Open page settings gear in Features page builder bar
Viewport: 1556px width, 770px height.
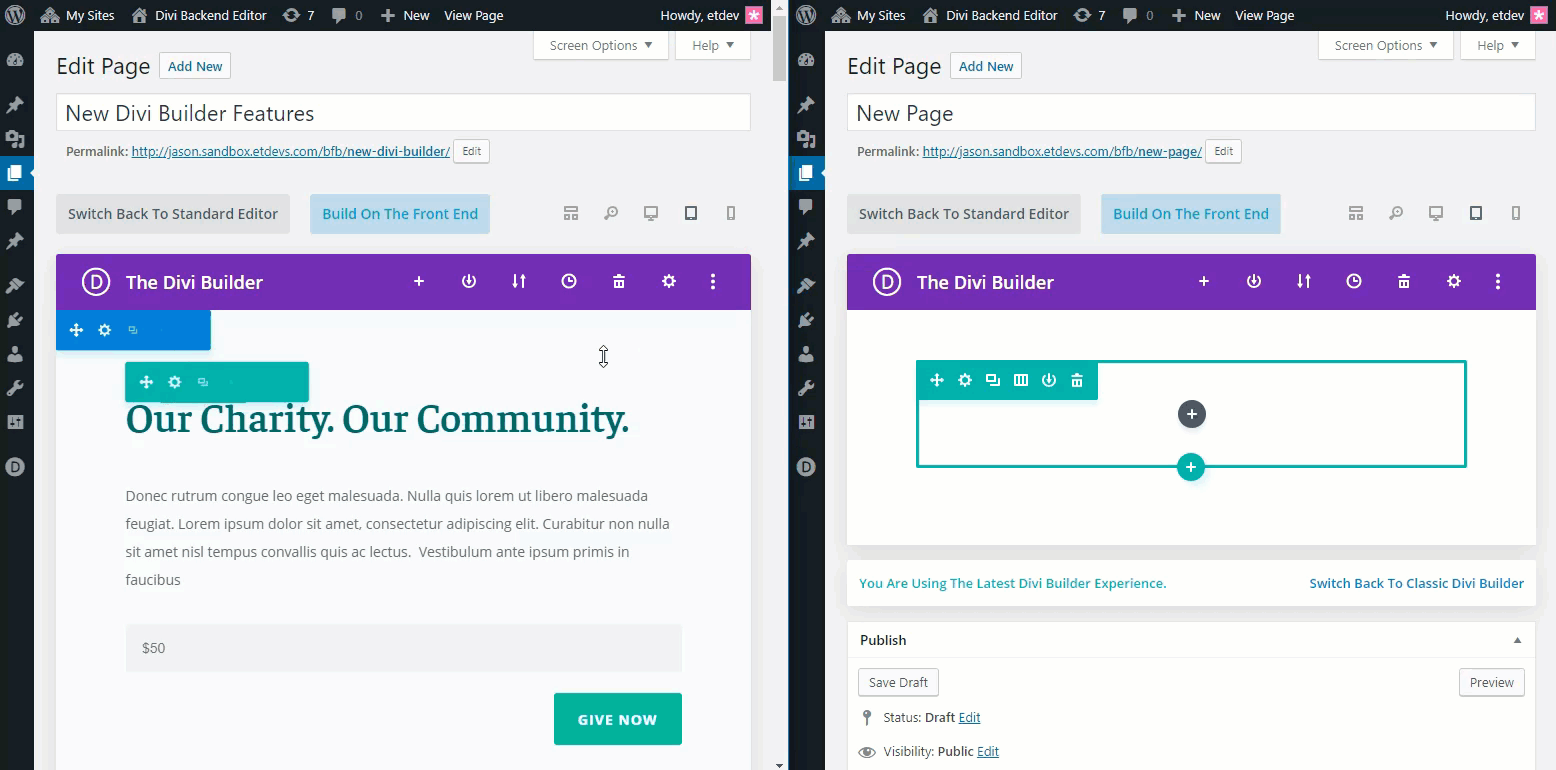click(x=669, y=282)
